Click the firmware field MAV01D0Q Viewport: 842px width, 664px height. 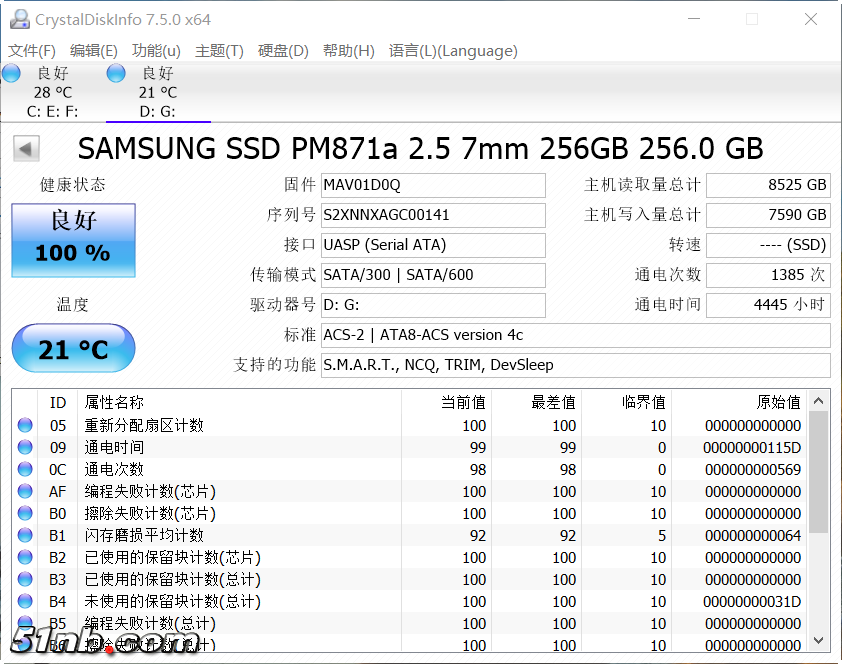(x=433, y=185)
